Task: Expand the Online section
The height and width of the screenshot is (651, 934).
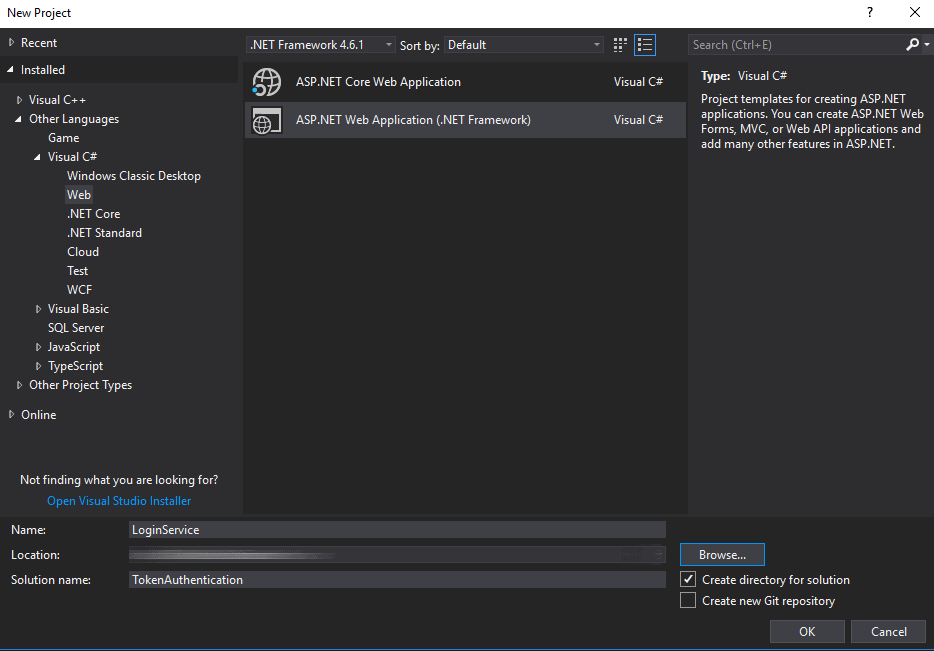Action: 11,415
